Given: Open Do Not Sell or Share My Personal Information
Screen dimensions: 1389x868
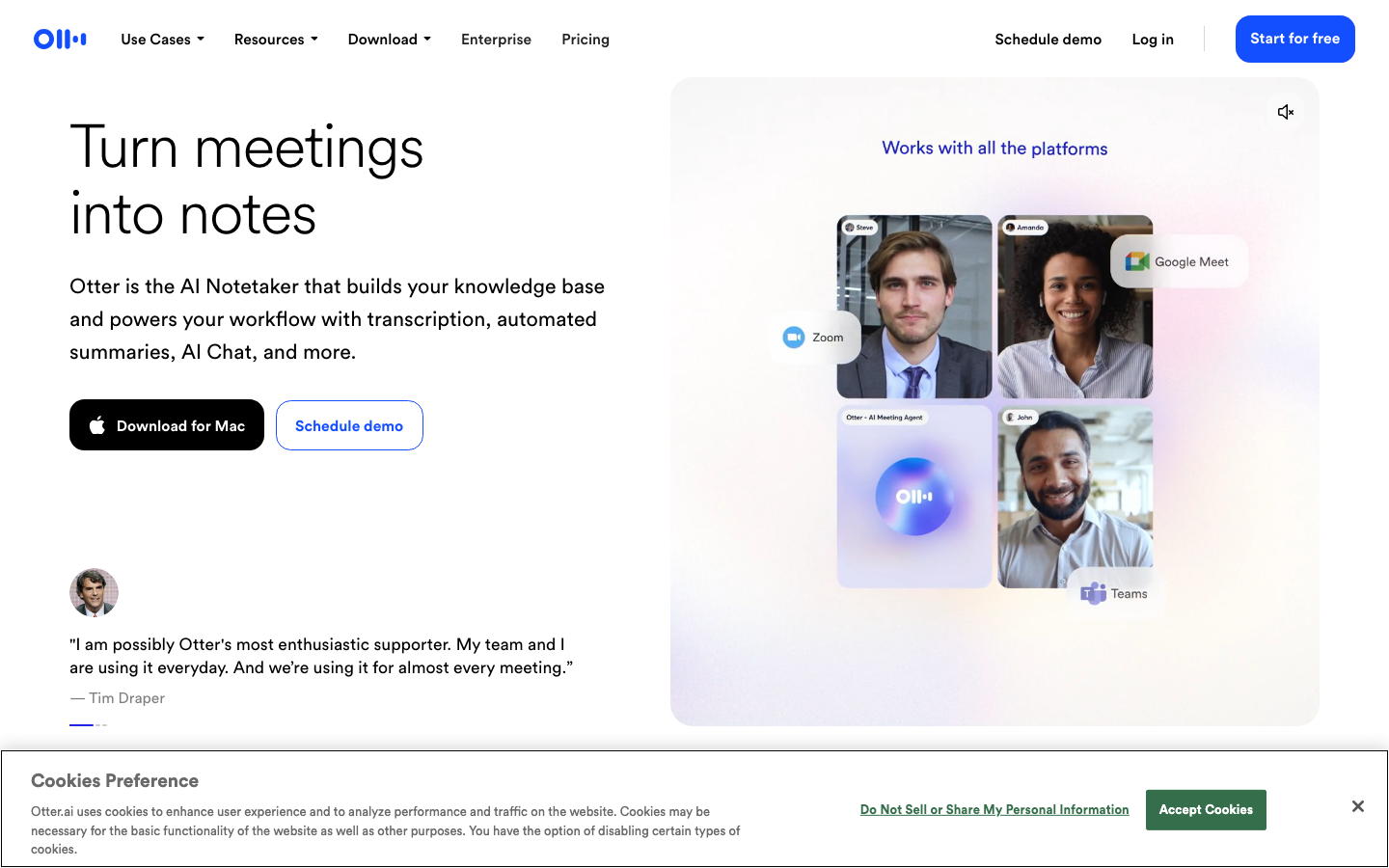Looking at the screenshot, I should pyautogui.click(x=994, y=809).
